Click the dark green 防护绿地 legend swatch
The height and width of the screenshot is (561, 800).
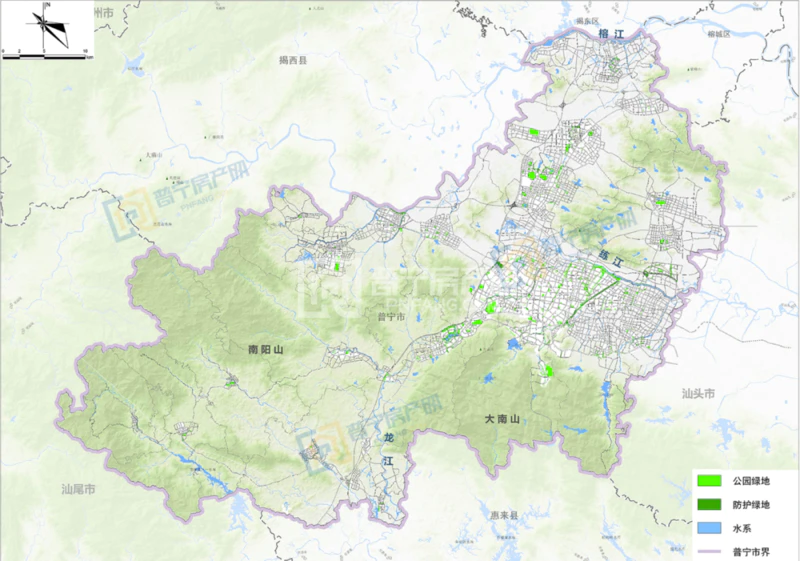pos(710,505)
